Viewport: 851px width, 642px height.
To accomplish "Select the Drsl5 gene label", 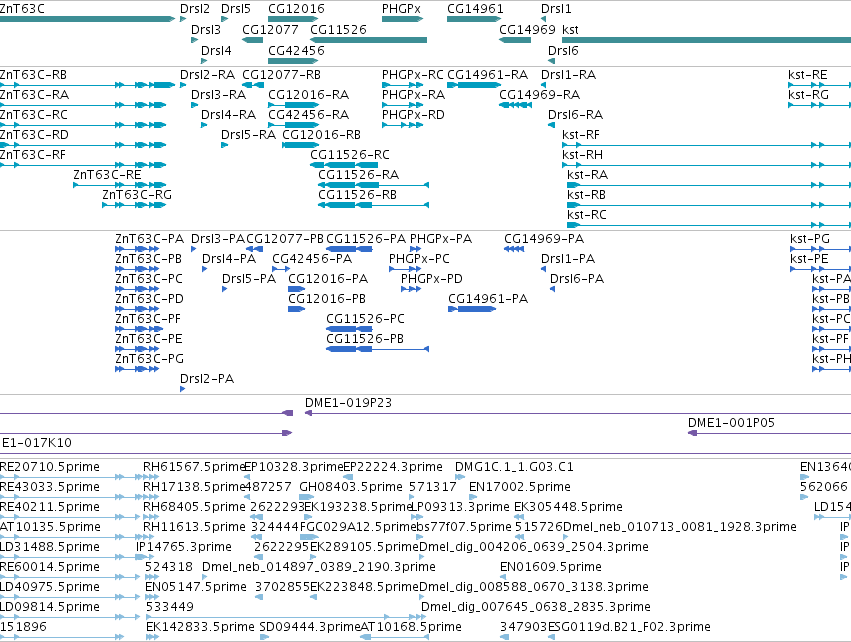I will (x=236, y=9).
